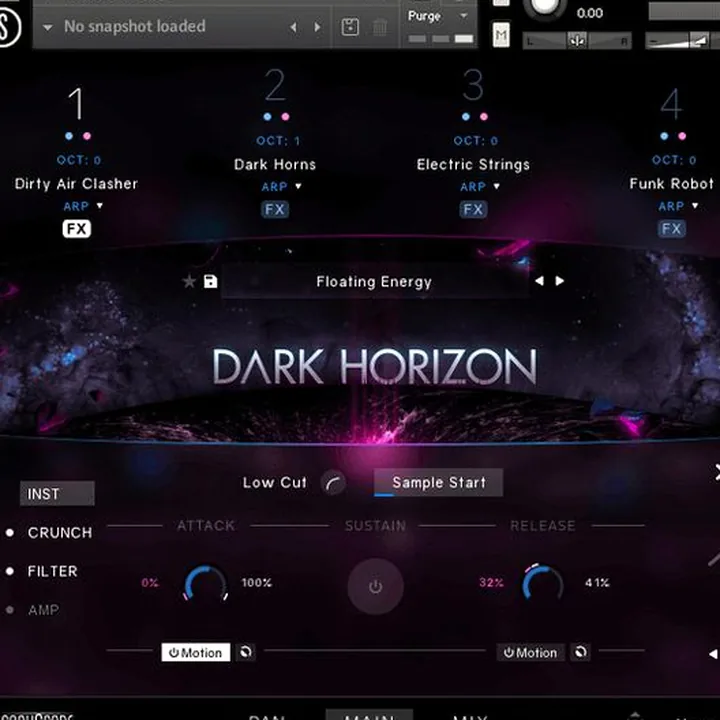Toggle the pink dot of layer 1
This screenshot has width=720, height=720.
pos(87,136)
